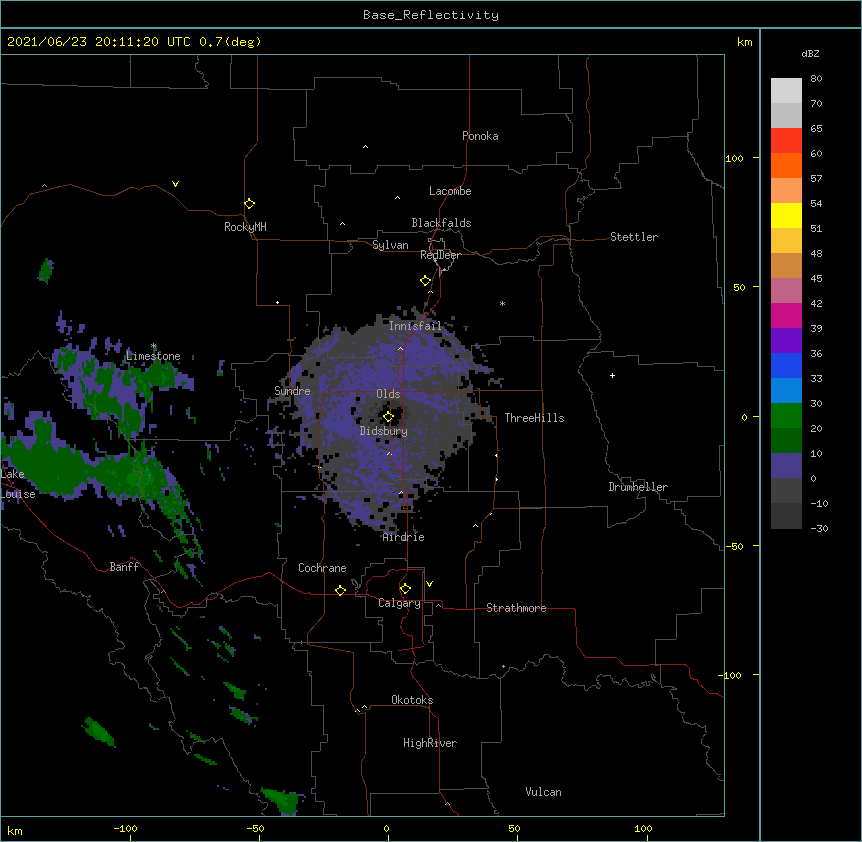862x842 pixels.
Task: Click the yellow diamond marker above Calgary label
Action: (x=405, y=589)
